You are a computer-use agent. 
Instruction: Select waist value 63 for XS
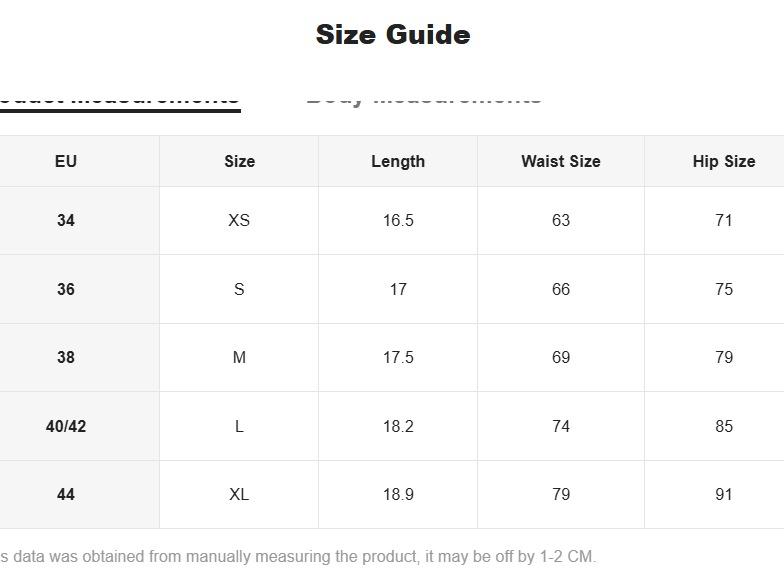pyautogui.click(x=561, y=220)
